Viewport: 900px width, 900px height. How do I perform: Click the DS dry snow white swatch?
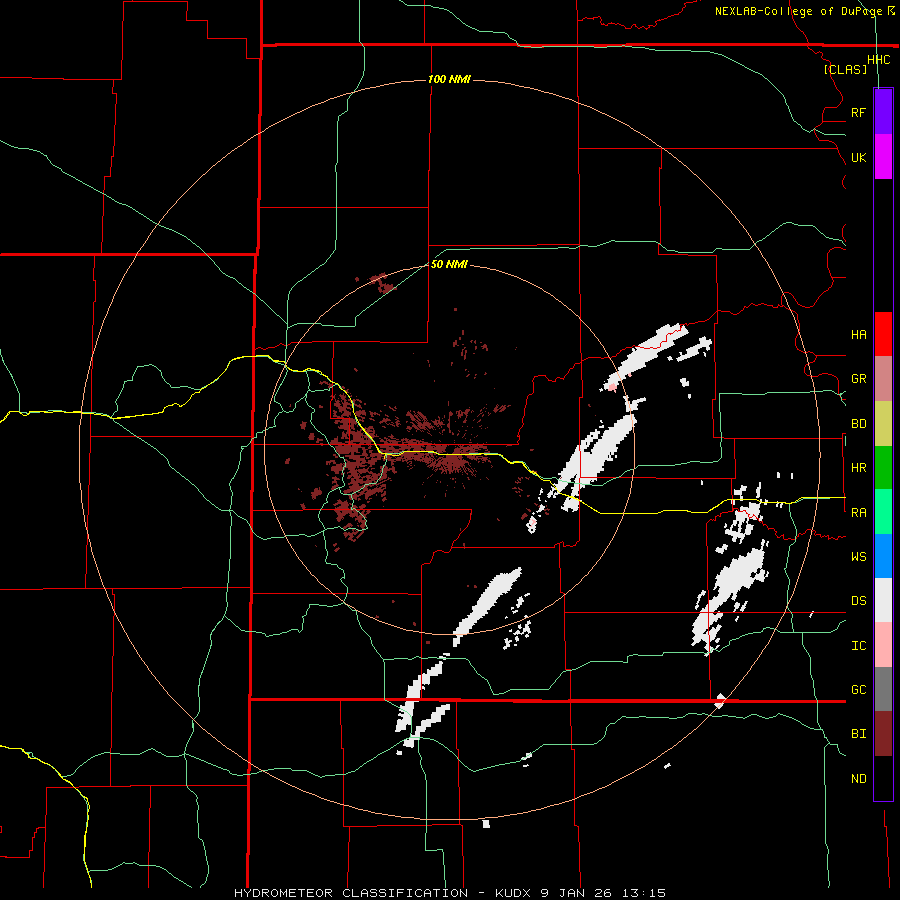pyautogui.click(x=883, y=600)
